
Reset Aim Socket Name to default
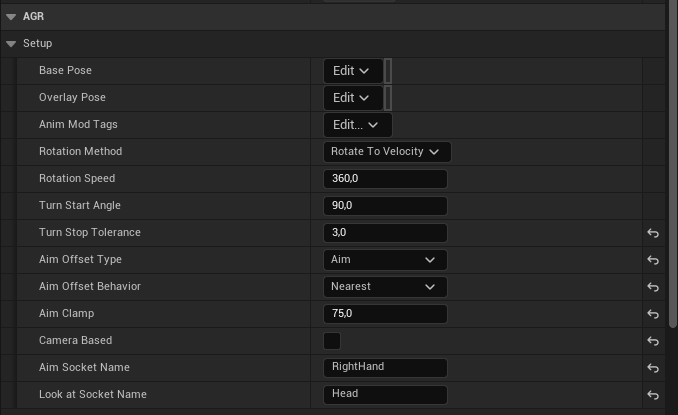pyautogui.click(x=653, y=368)
